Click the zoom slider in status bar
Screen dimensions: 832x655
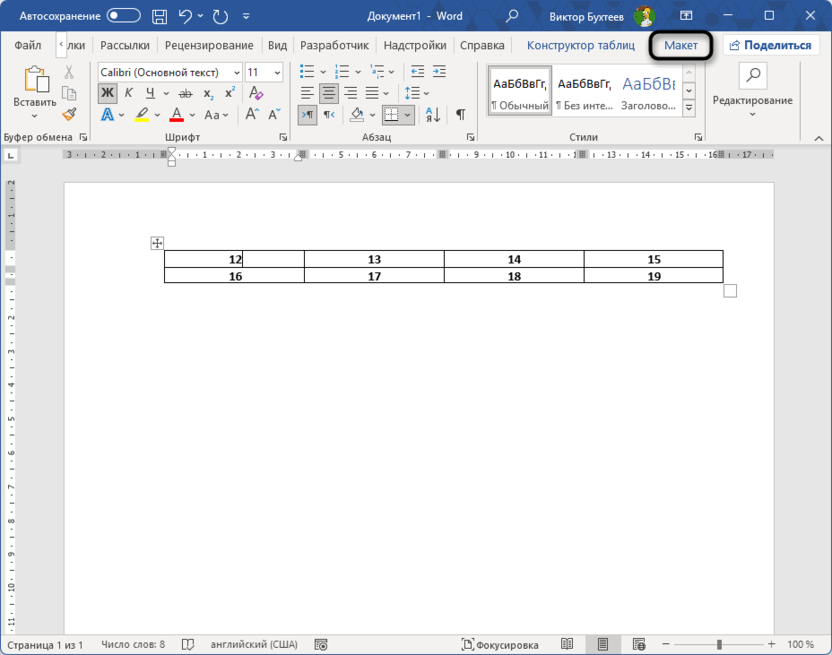719,645
